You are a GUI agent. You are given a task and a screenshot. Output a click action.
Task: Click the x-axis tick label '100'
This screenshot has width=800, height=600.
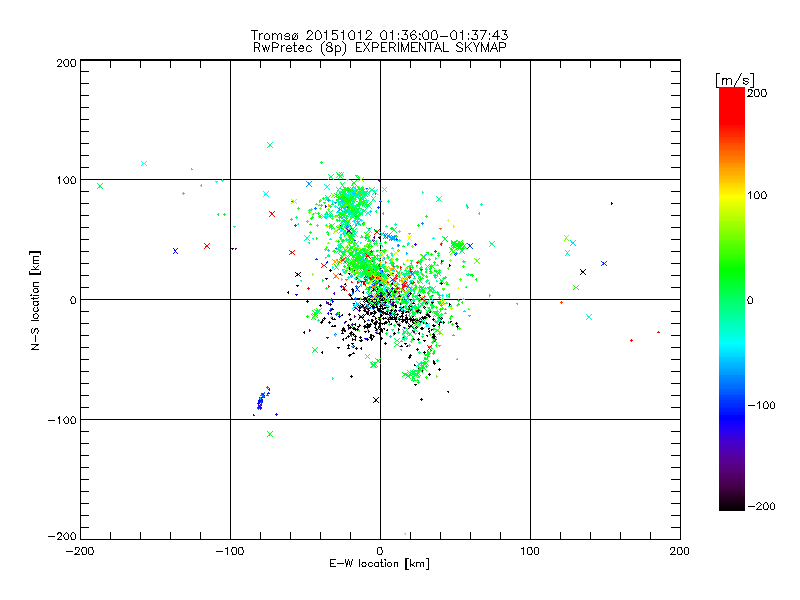point(530,551)
